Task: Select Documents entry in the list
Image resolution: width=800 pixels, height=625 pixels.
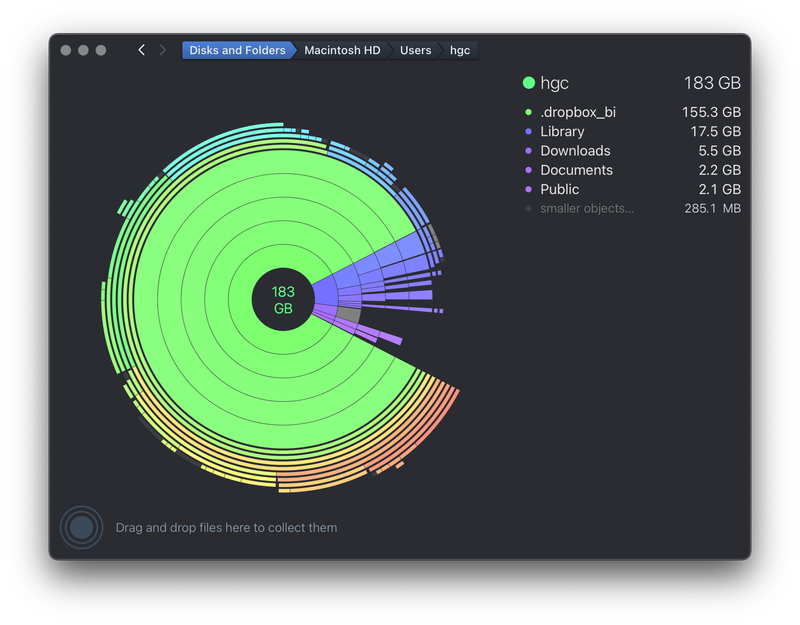Action: [576, 170]
